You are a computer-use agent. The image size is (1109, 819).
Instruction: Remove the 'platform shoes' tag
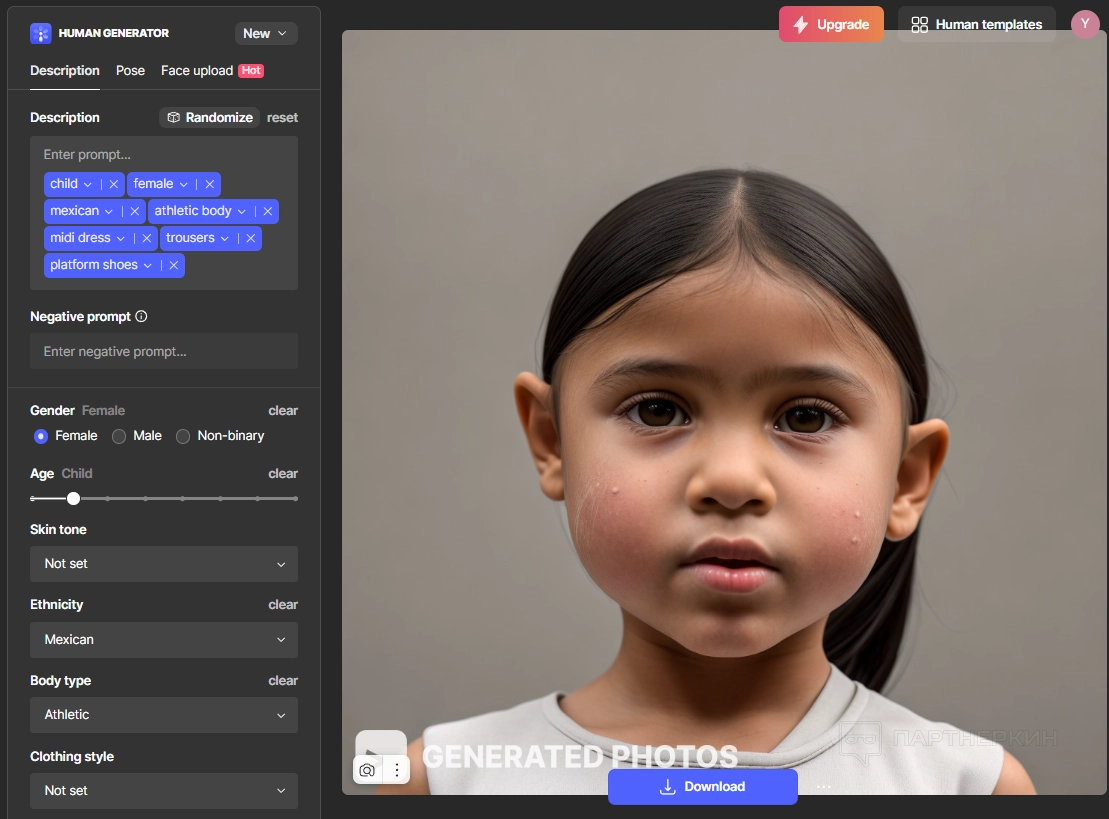(x=174, y=265)
